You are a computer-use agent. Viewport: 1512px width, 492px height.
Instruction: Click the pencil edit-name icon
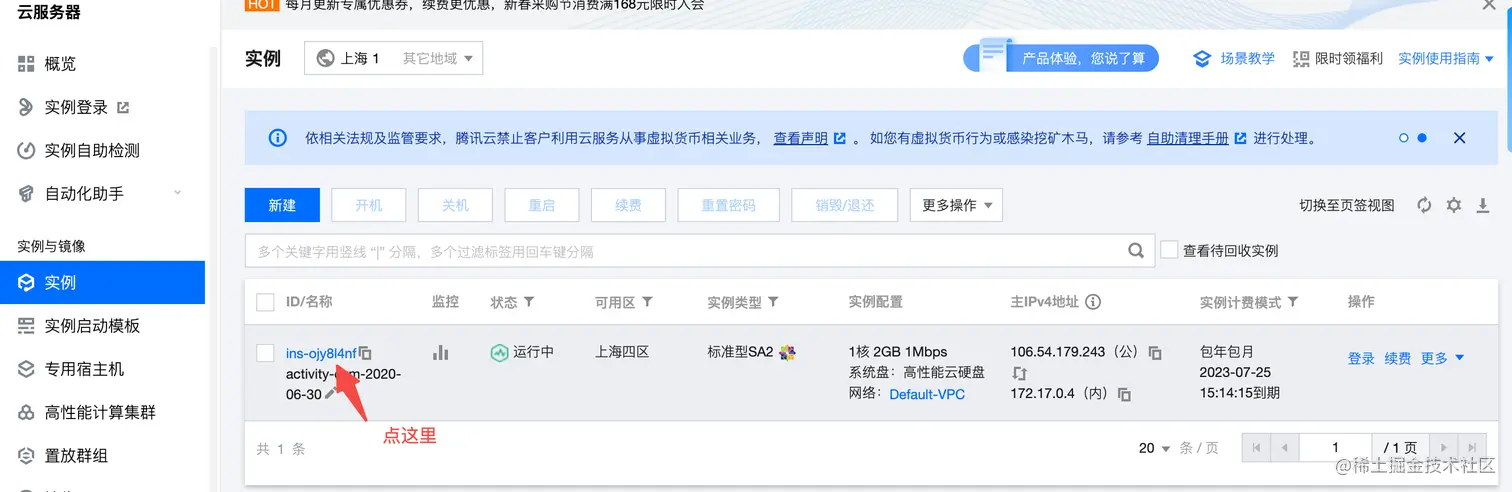331,394
